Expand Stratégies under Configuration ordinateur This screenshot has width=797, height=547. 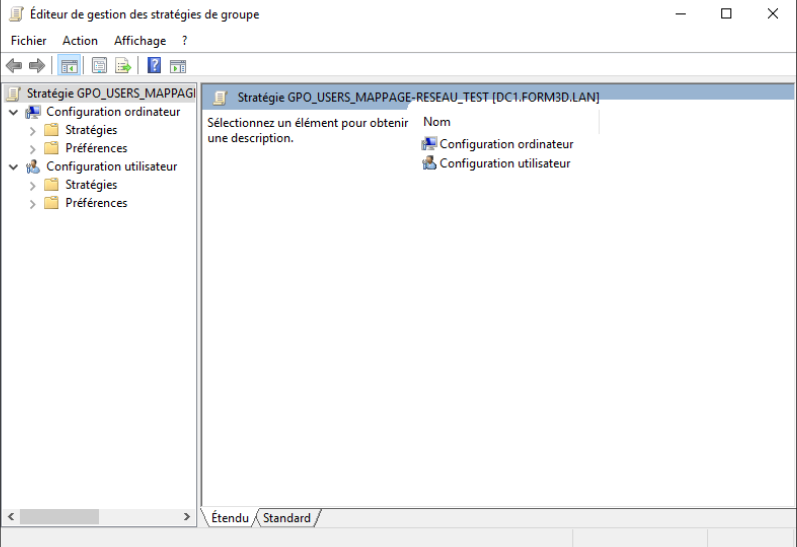coord(33,131)
